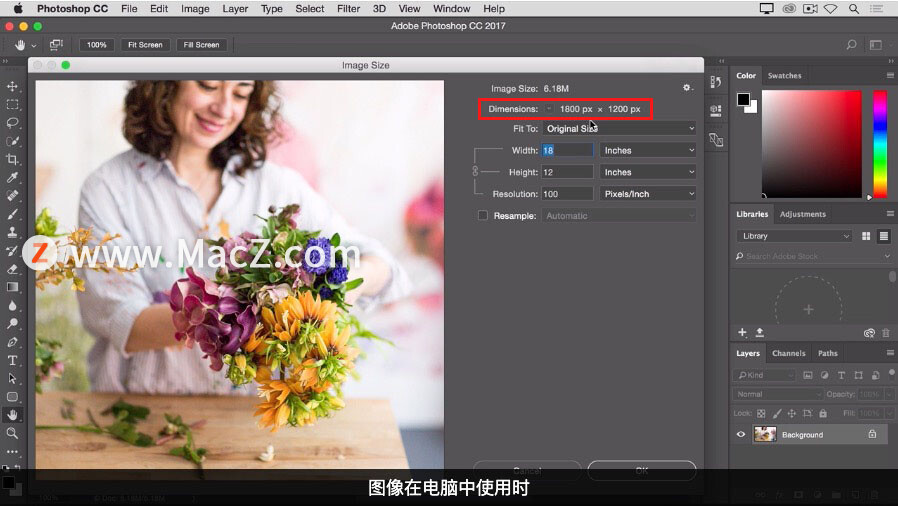Select the Horizontal Type tool
This screenshot has height=506, width=898.
12,361
